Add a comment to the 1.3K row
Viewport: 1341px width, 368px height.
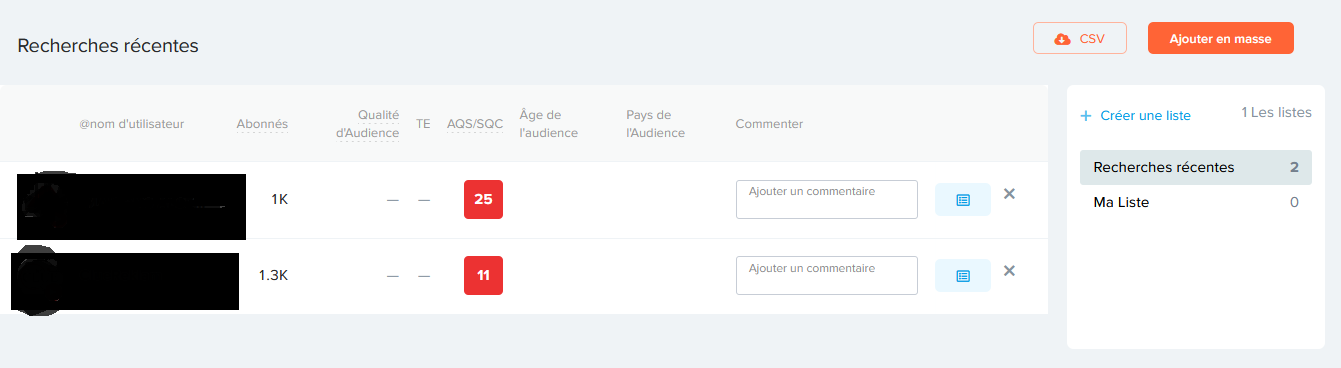826,275
